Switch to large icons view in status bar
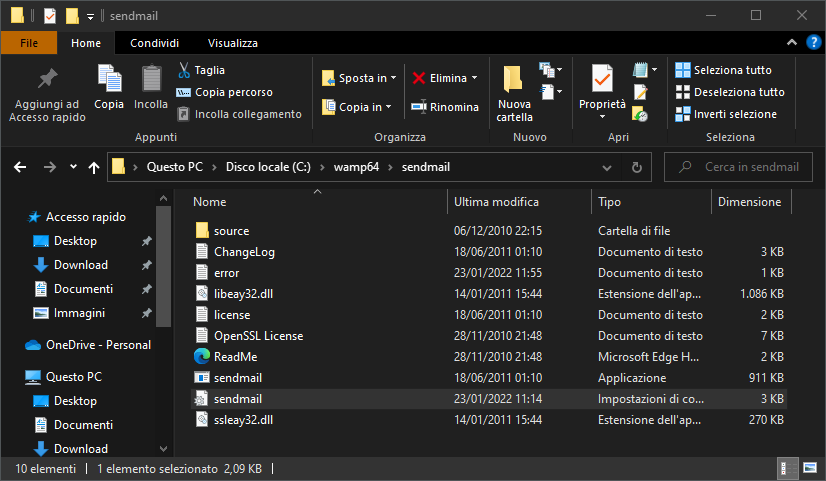The height and width of the screenshot is (481, 826). tap(810, 468)
